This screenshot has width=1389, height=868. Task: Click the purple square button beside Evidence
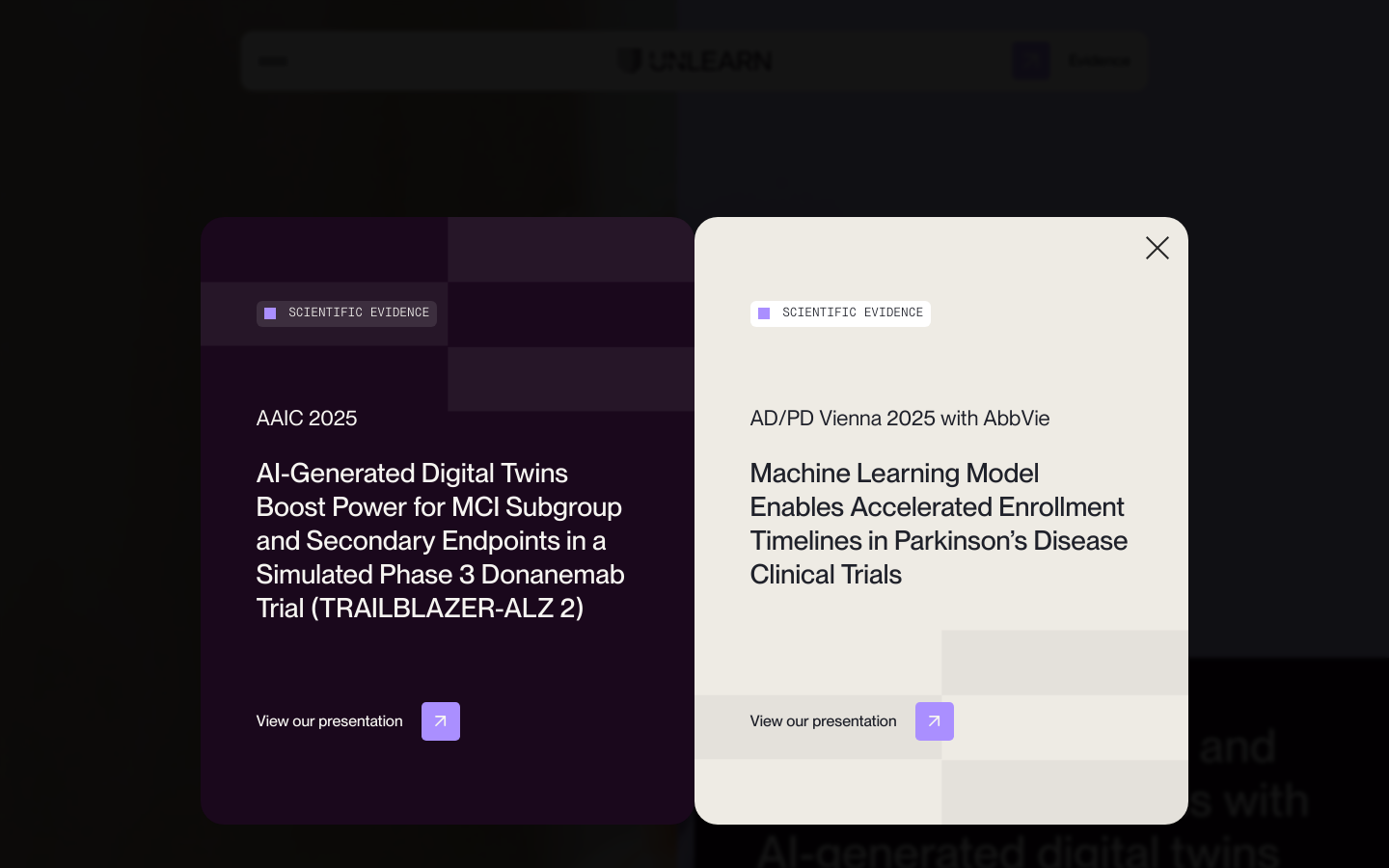[x=1030, y=61]
